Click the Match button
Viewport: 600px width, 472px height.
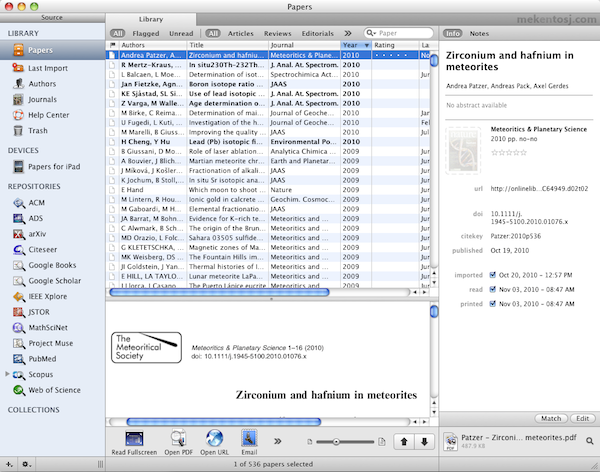point(551,418)
